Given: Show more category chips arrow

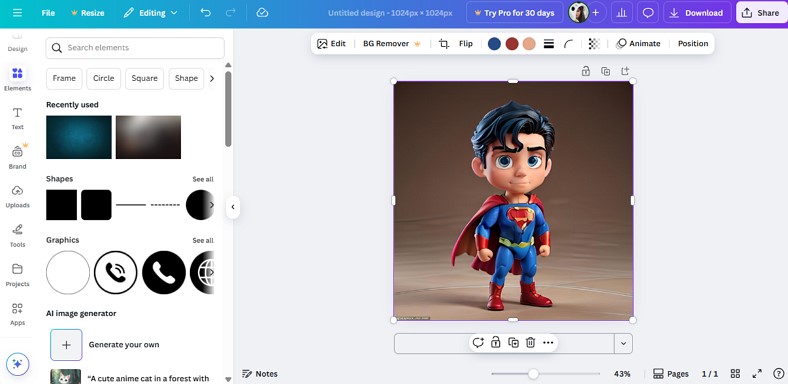Looking at the screenshot, I should (x=212, y=78).
